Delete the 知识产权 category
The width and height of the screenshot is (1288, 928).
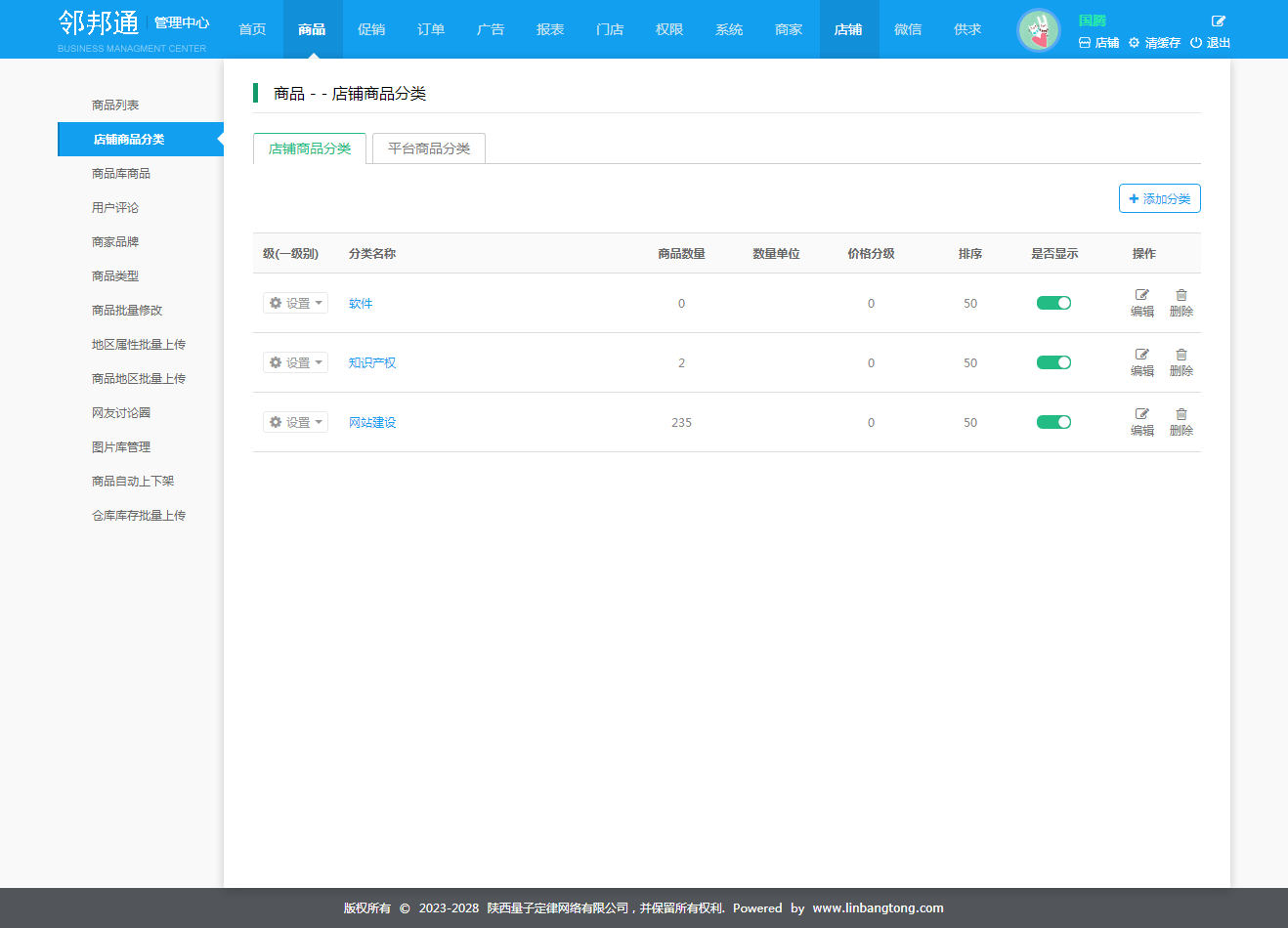[1181, 362]
